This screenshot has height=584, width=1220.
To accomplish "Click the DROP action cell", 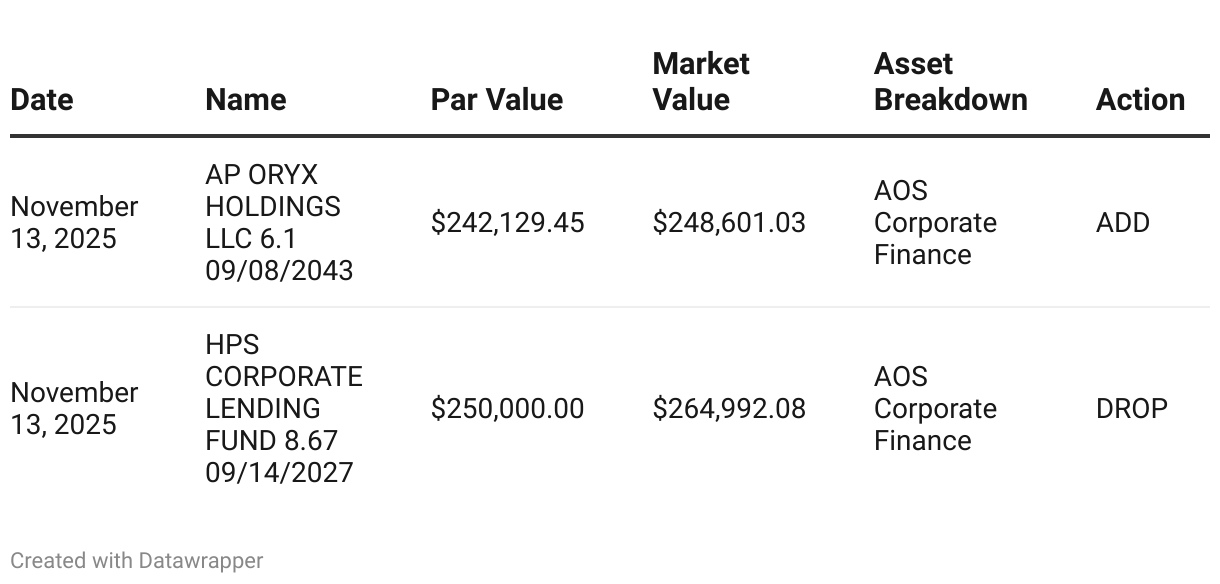I will 1132,409.
